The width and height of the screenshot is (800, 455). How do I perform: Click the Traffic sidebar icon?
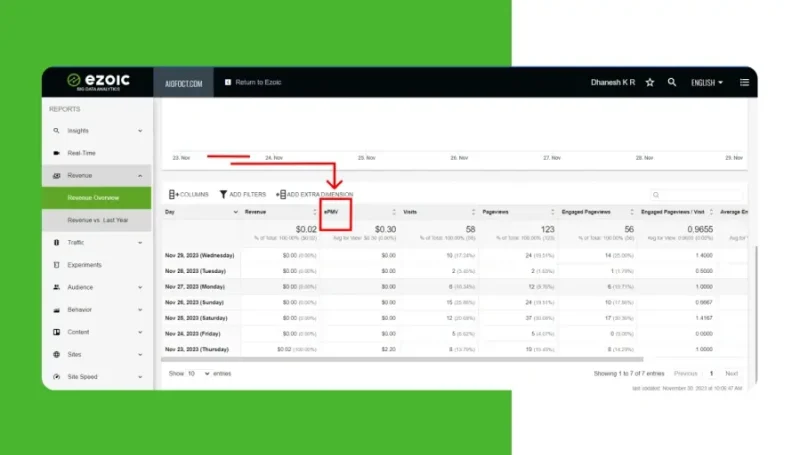(56, 243)
